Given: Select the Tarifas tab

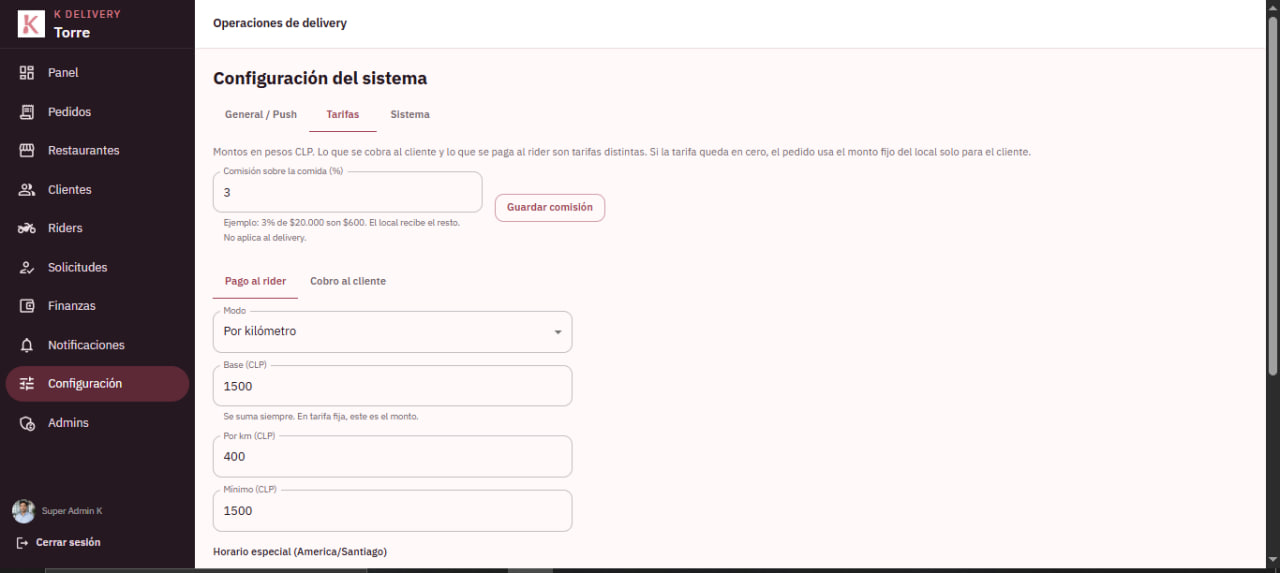Looking at the screenshot, I should click(343, 115).
